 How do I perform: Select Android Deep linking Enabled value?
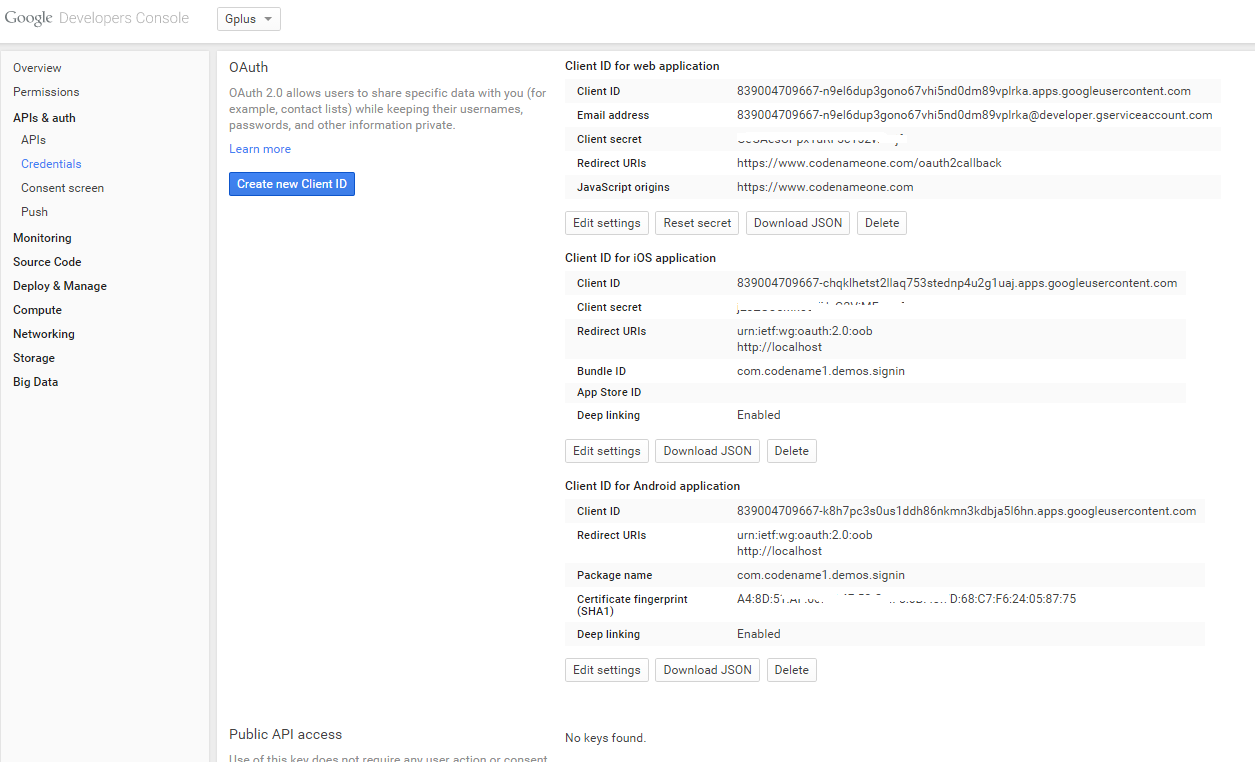759,634
